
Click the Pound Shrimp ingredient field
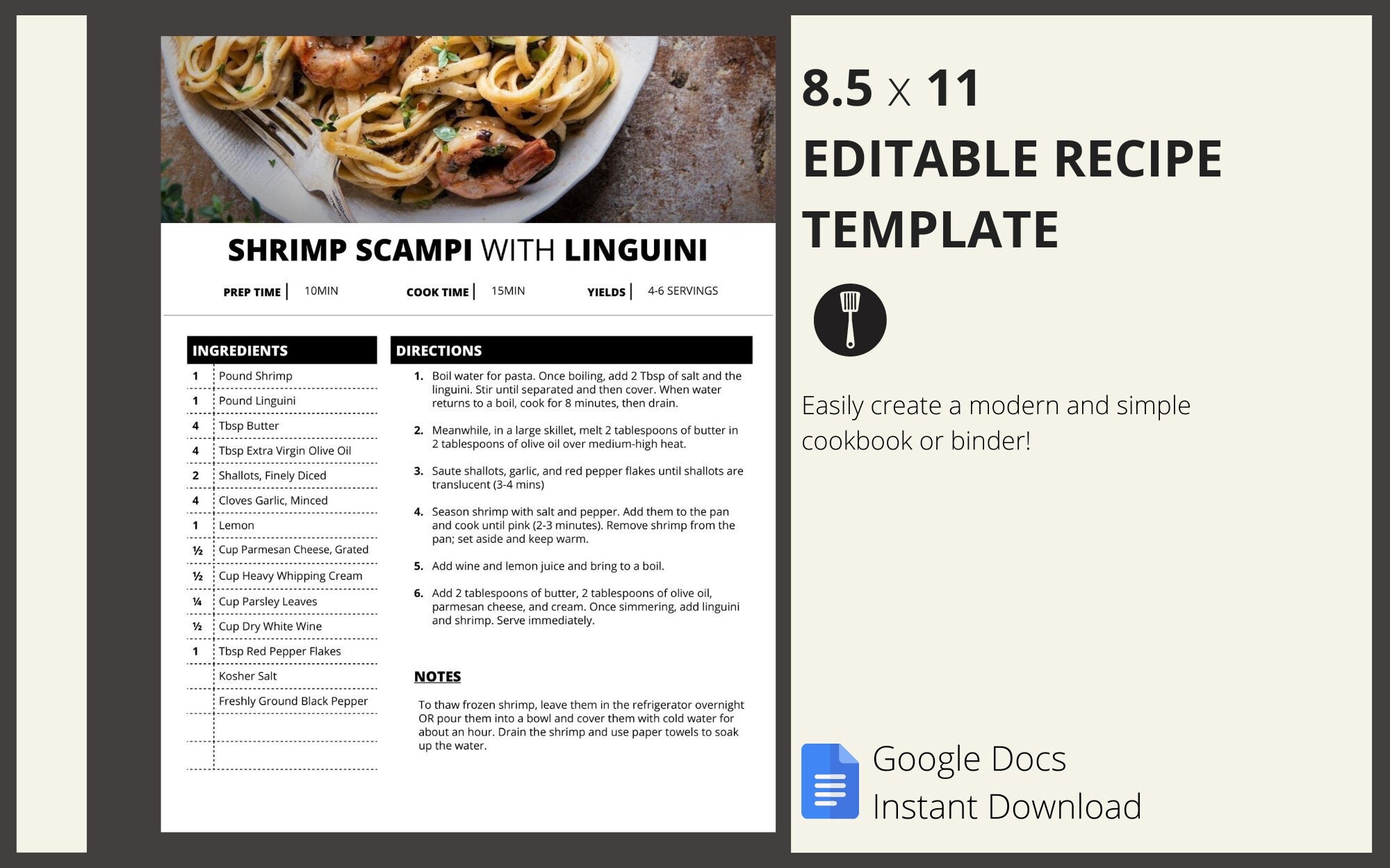pyautogui.click(x=254, y=374)
